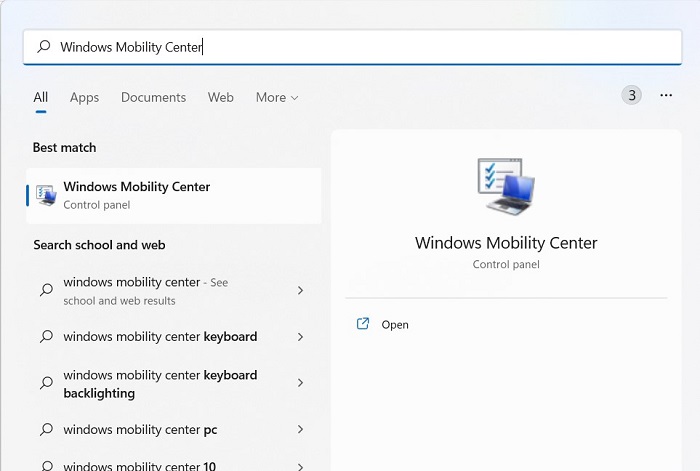Click the Windows Mobility Center best match icon
700x471 pixels.
46,195
